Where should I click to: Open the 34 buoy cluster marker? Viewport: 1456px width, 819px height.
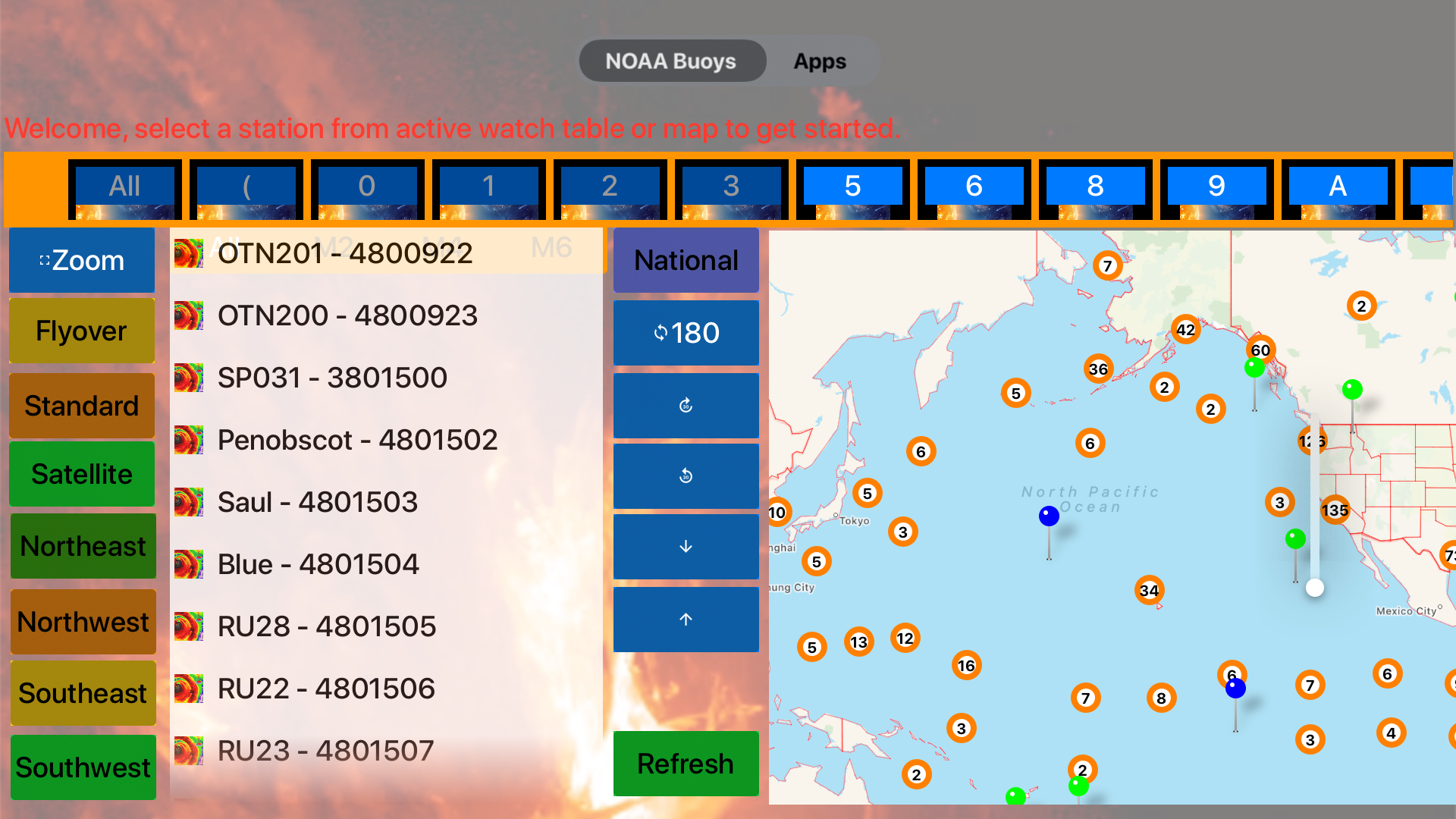coord(1149,591)
